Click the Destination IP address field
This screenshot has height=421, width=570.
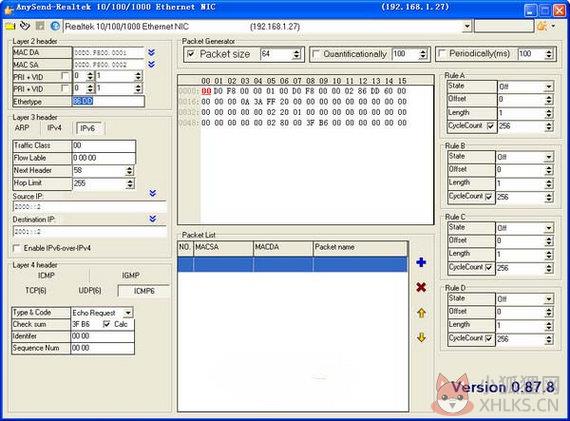click(x=90, y=232)
